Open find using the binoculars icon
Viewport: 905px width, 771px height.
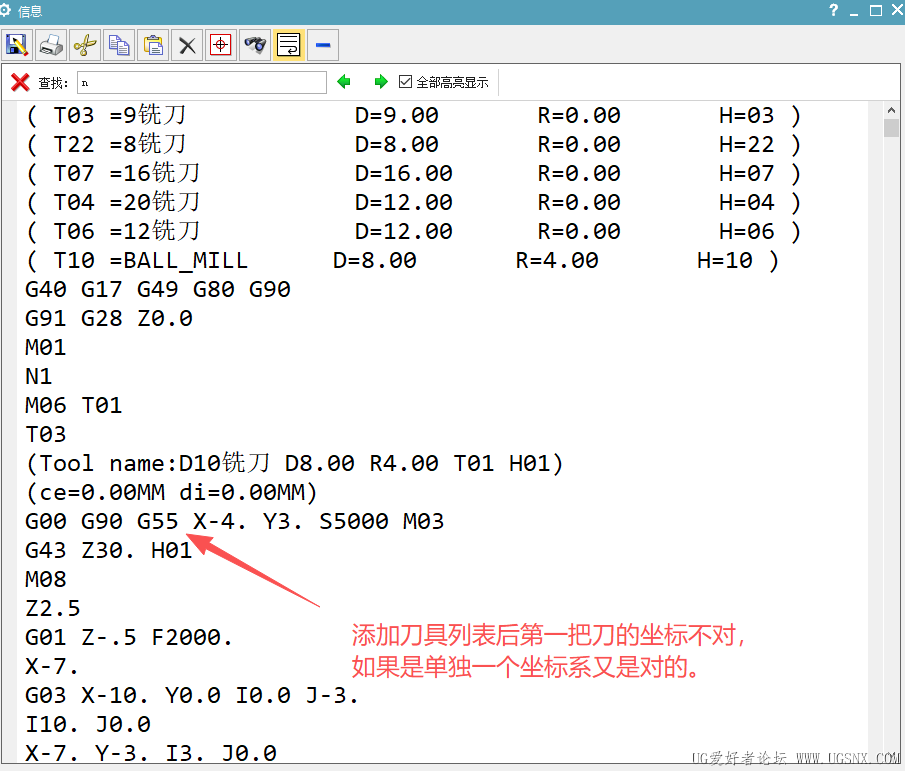coord(255,45)
